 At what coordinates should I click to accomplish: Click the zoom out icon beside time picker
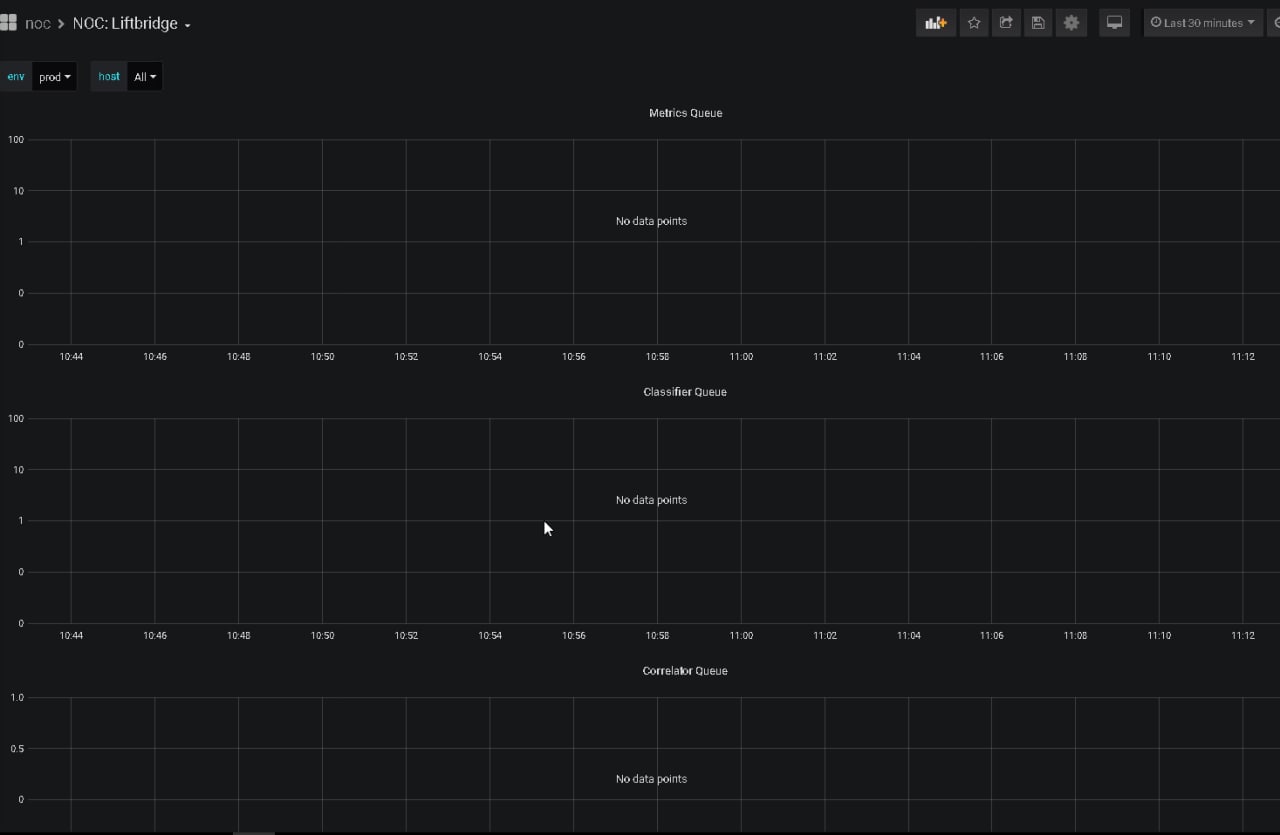1275,23
